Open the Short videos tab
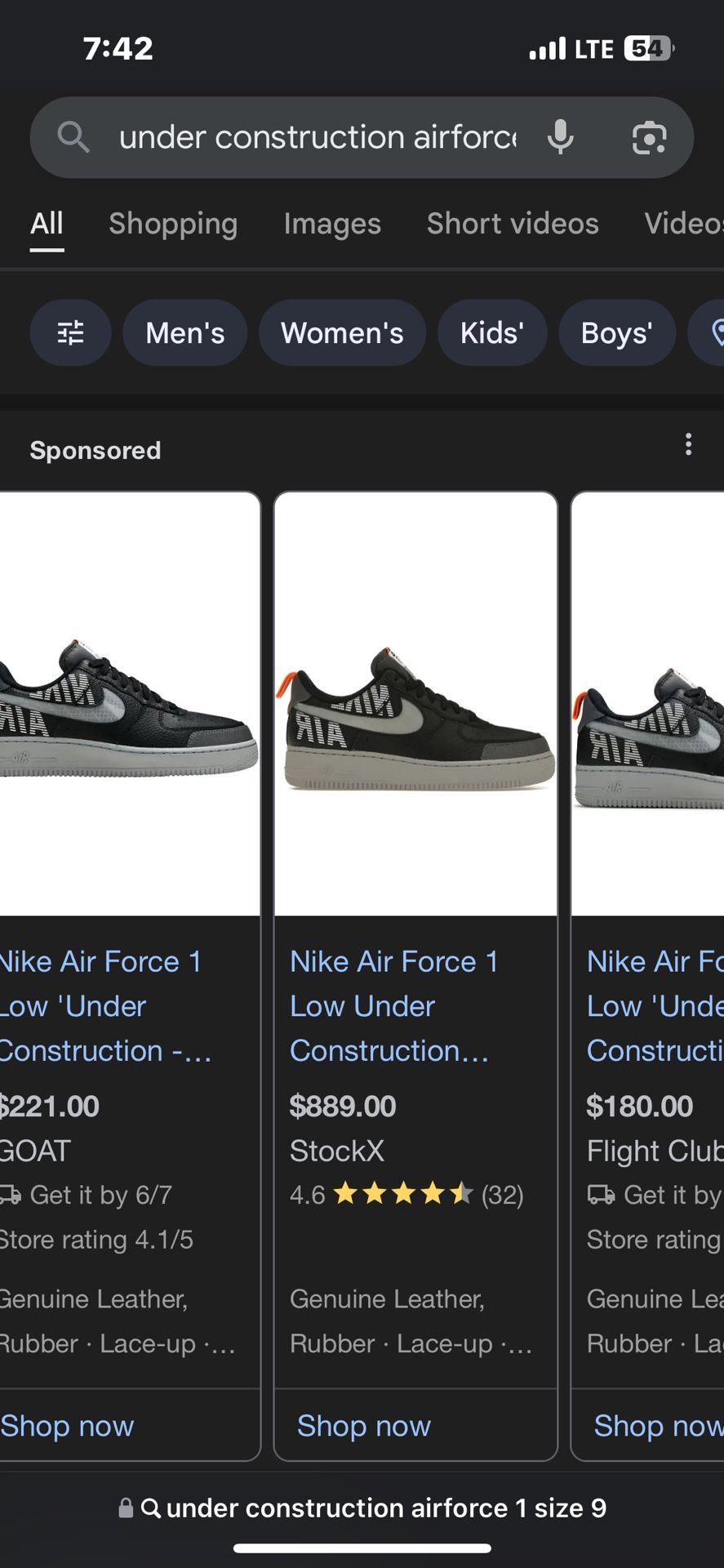The image size is (724, 1568). [x=513, y=224]
